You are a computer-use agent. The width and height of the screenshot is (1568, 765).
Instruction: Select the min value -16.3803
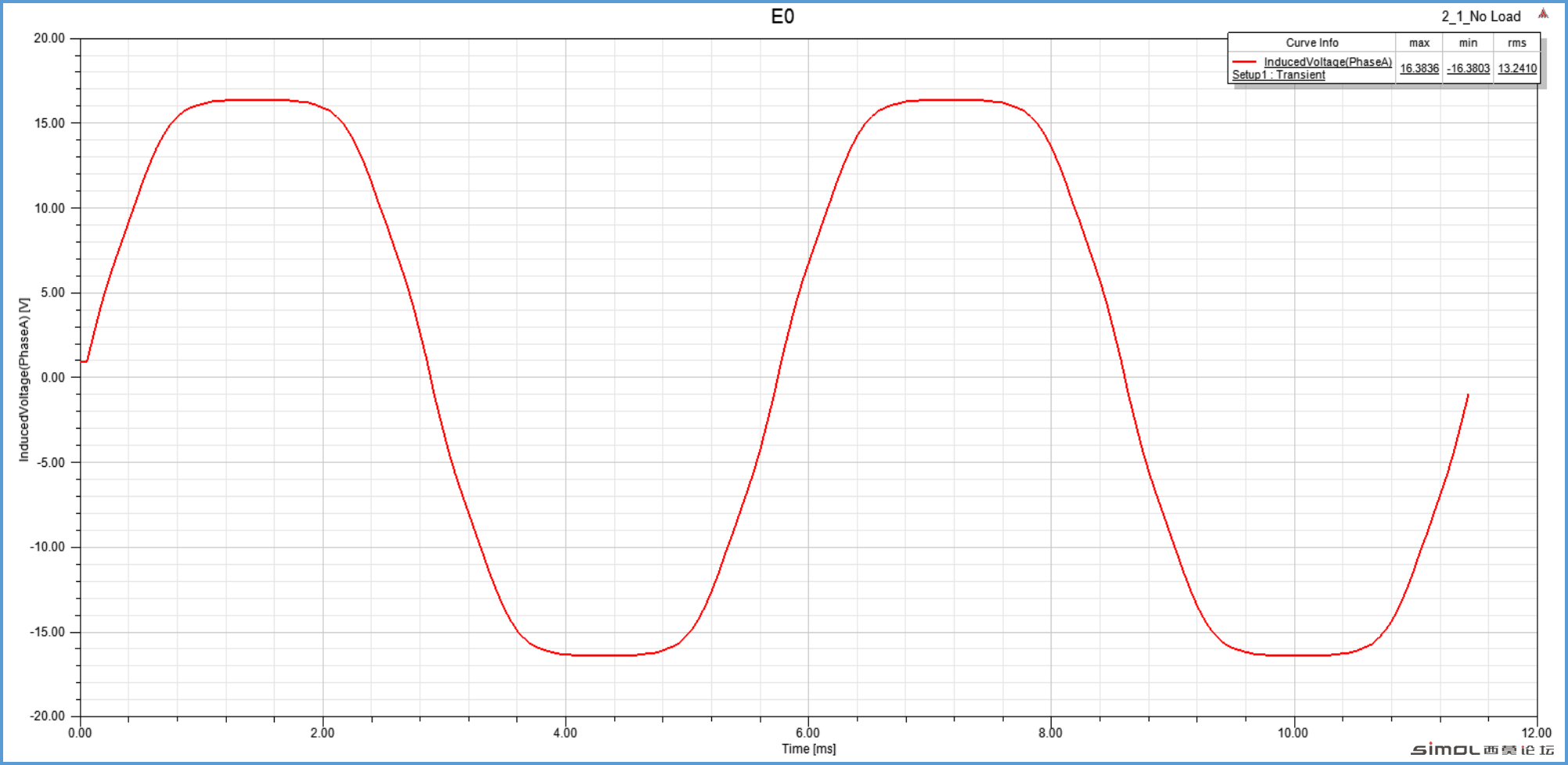pos(1468,69)
